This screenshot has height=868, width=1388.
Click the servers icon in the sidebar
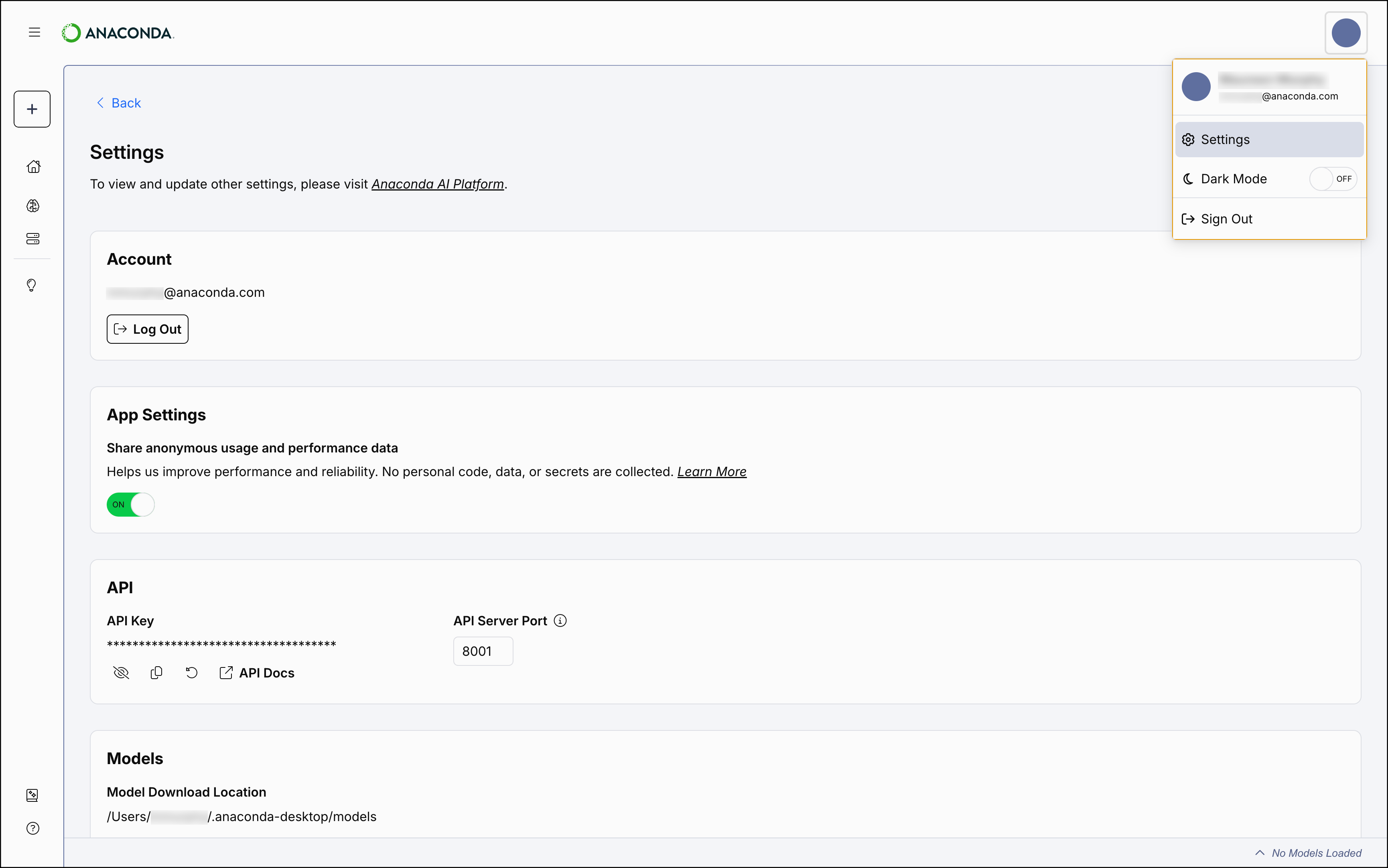pyautogui.click(x=33, y=239)
